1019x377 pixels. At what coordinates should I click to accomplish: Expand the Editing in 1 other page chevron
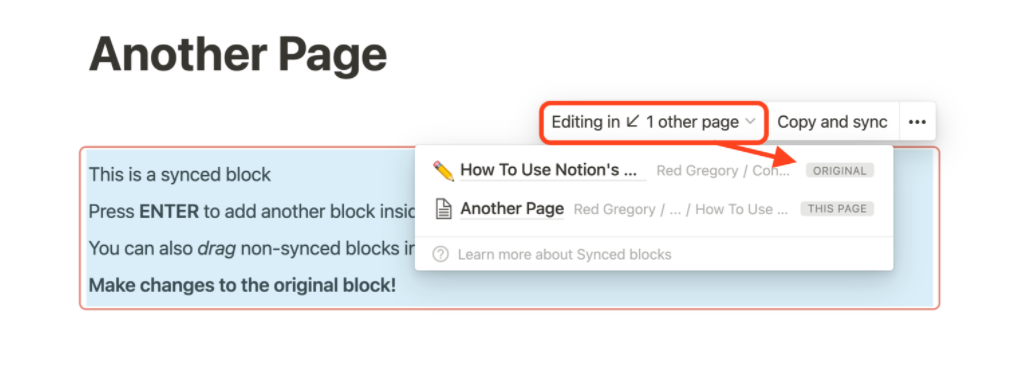749,122
